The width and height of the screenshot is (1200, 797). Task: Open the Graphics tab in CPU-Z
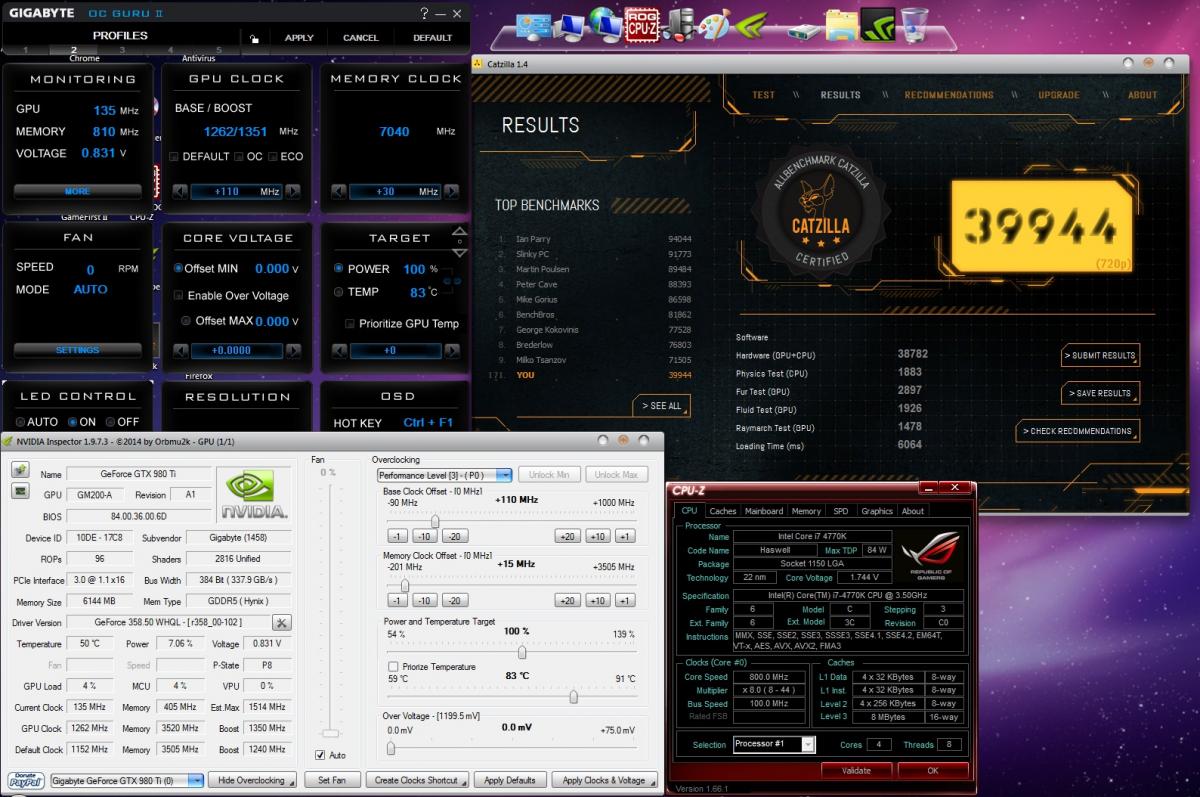pos(876,511)
